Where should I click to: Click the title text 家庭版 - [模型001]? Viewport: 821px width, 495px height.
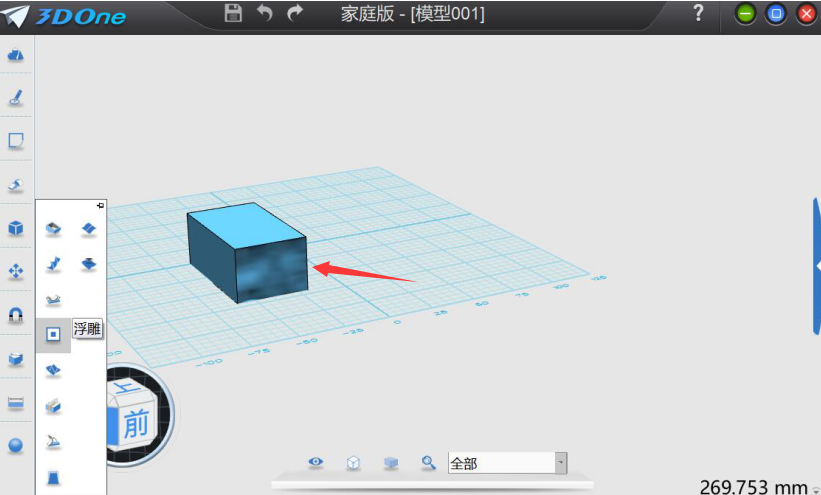(x=413, y=14)
